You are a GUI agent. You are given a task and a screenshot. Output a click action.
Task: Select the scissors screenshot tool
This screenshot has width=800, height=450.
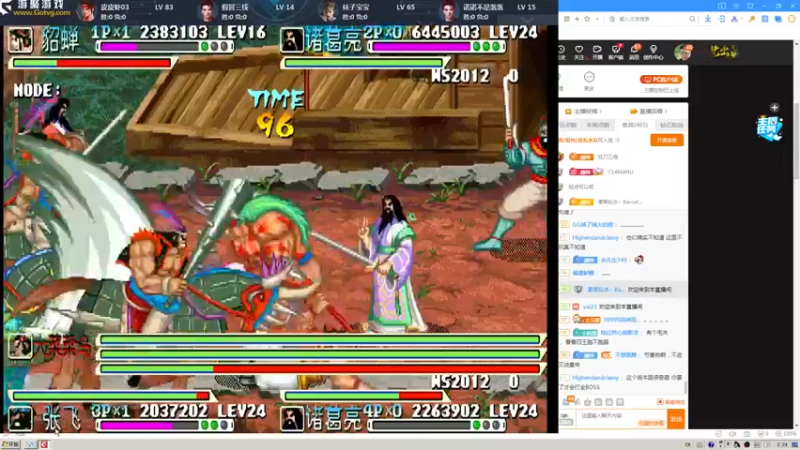pyautogui.click(x=734, y=19)
